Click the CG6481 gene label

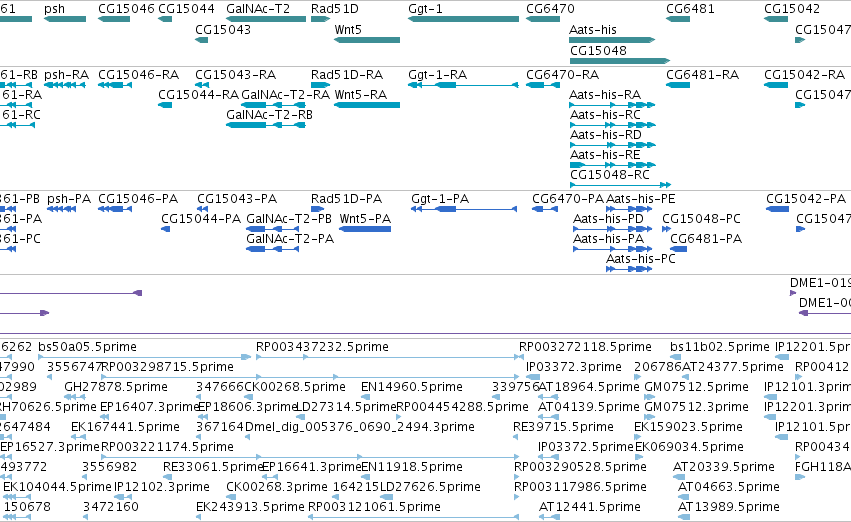690,9
